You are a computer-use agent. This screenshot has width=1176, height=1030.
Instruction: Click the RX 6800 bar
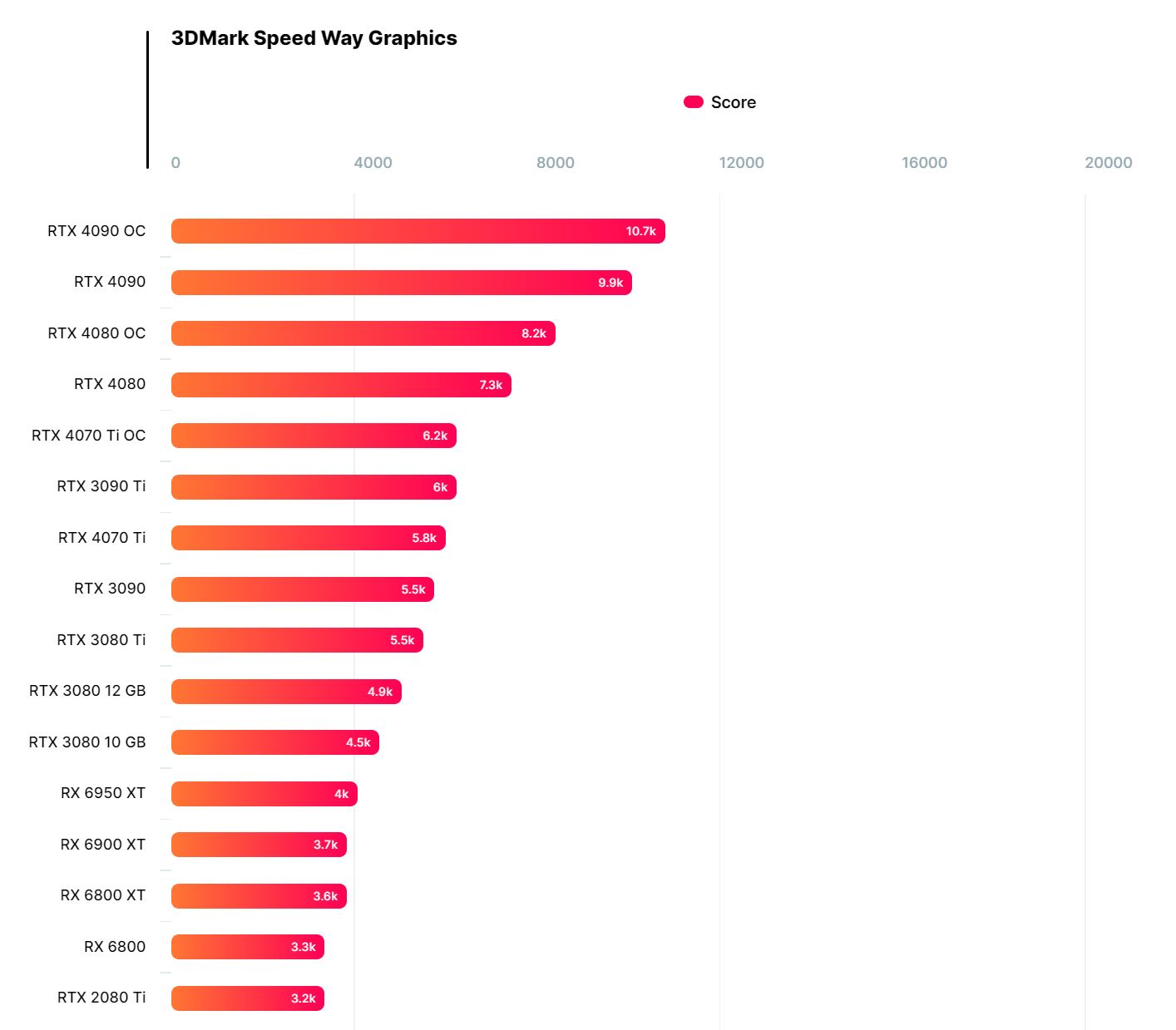(247, 947)
